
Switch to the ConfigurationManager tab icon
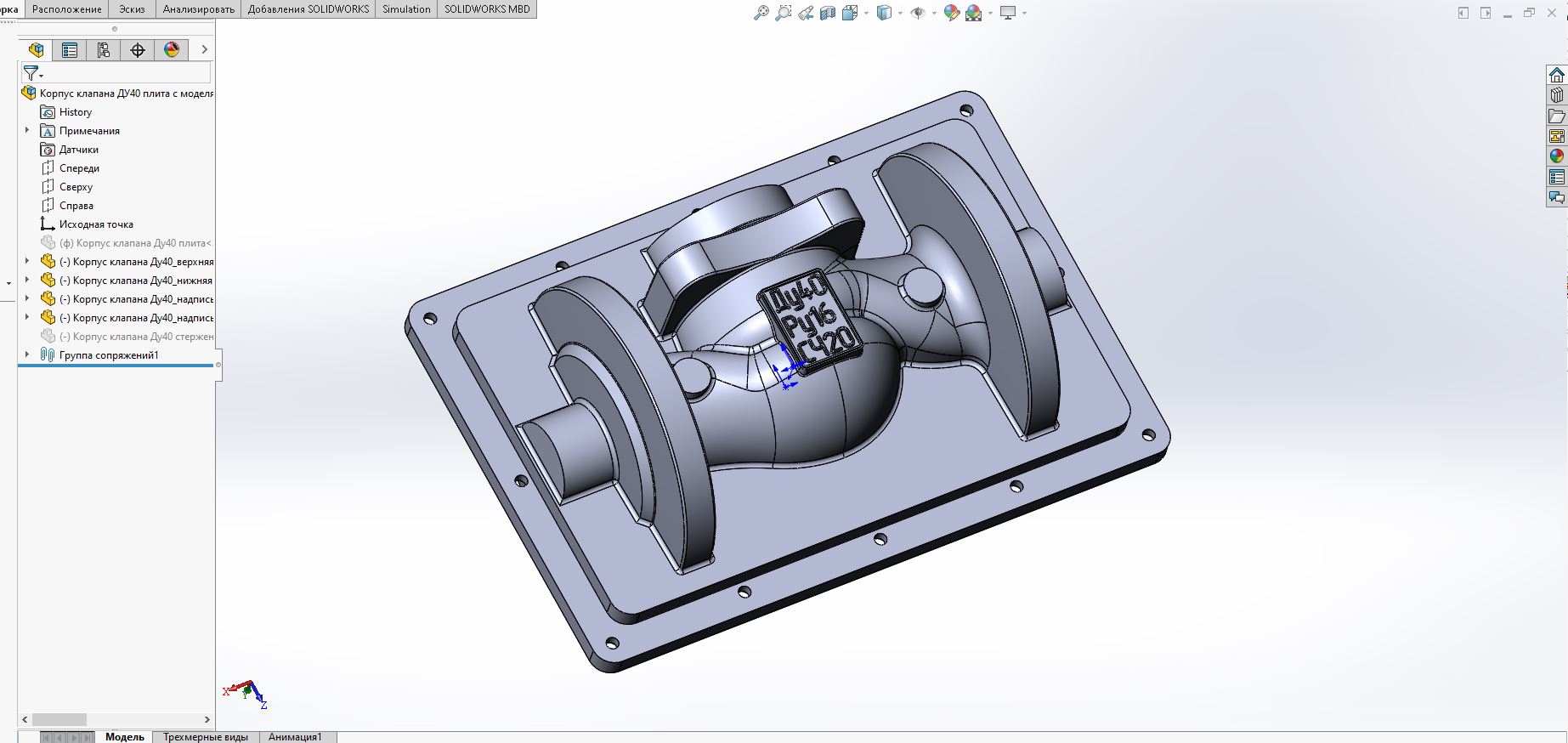click(x=104, y=50)
